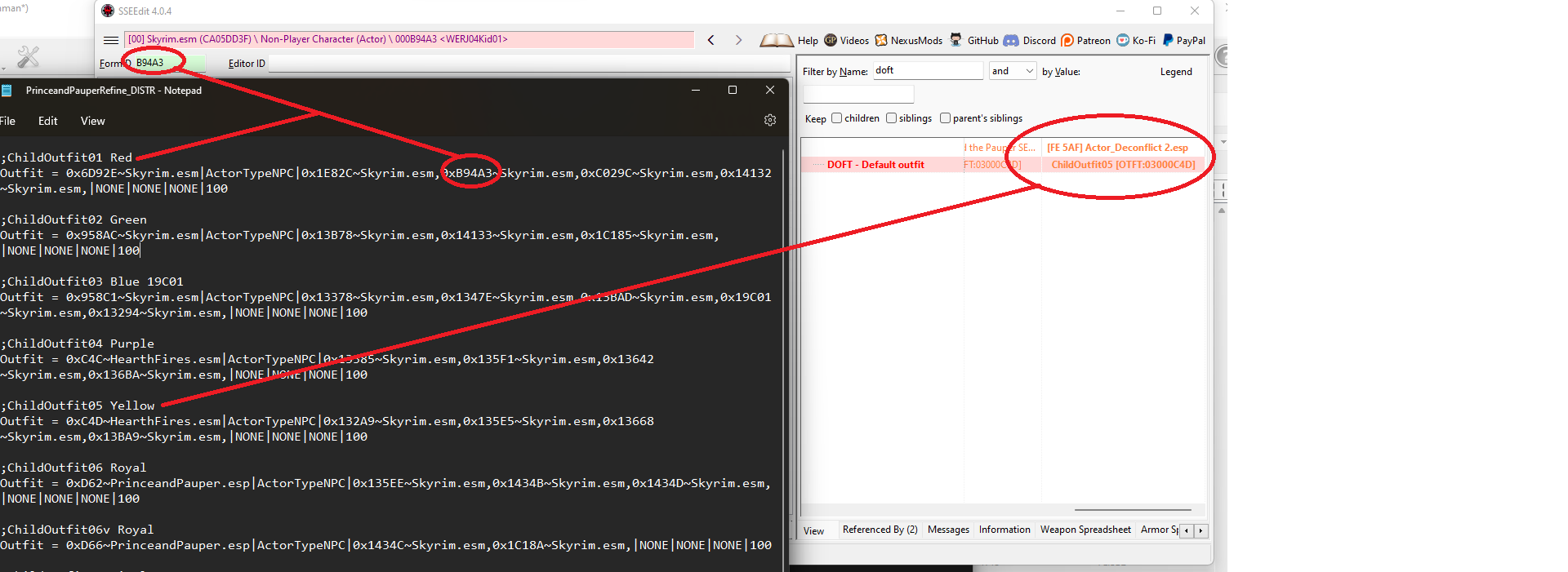Viewport: 1568px width, 572px height.
Task: Navigate forward with the right arrow
Action: click(738, 40)
